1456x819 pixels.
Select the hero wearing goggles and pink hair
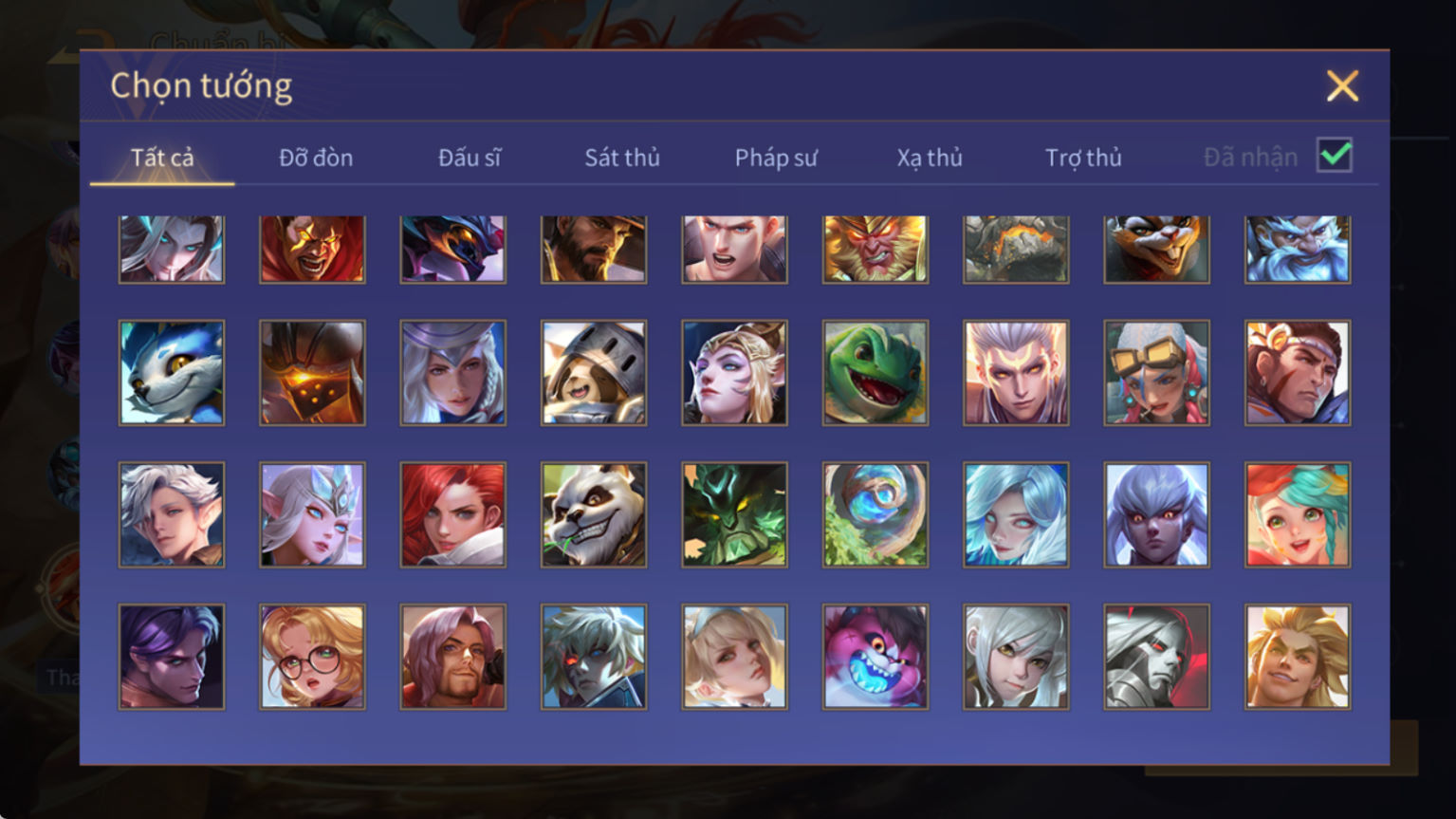point(1156,372)
